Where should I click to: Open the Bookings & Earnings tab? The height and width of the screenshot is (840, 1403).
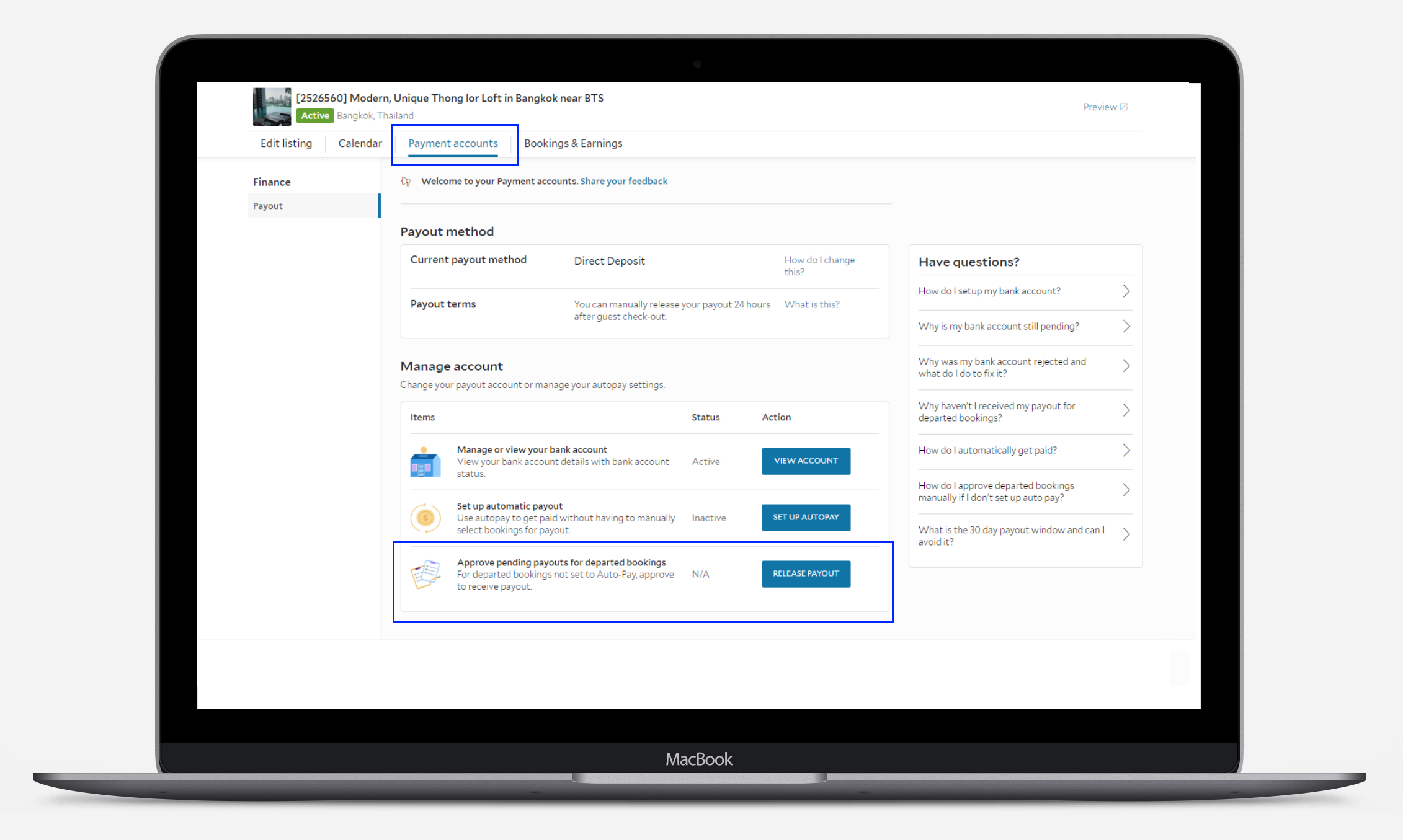coord(572,143)
